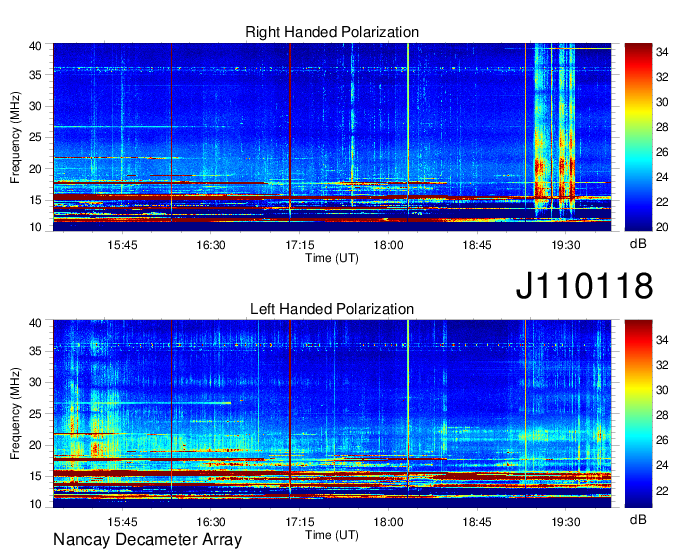
Task: Click the 15 MHz tick of Right Handed plot
Action: 35,200
